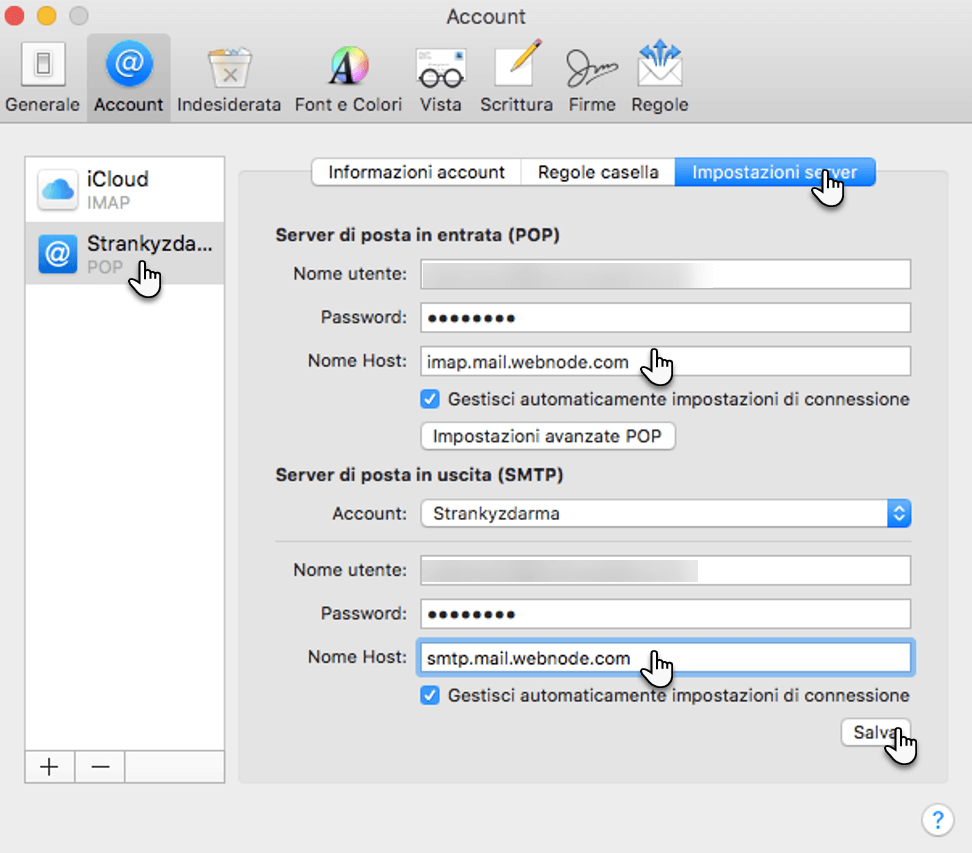Click the SMTP Password field
Viewport: 972px width, 853px height.
665,614
